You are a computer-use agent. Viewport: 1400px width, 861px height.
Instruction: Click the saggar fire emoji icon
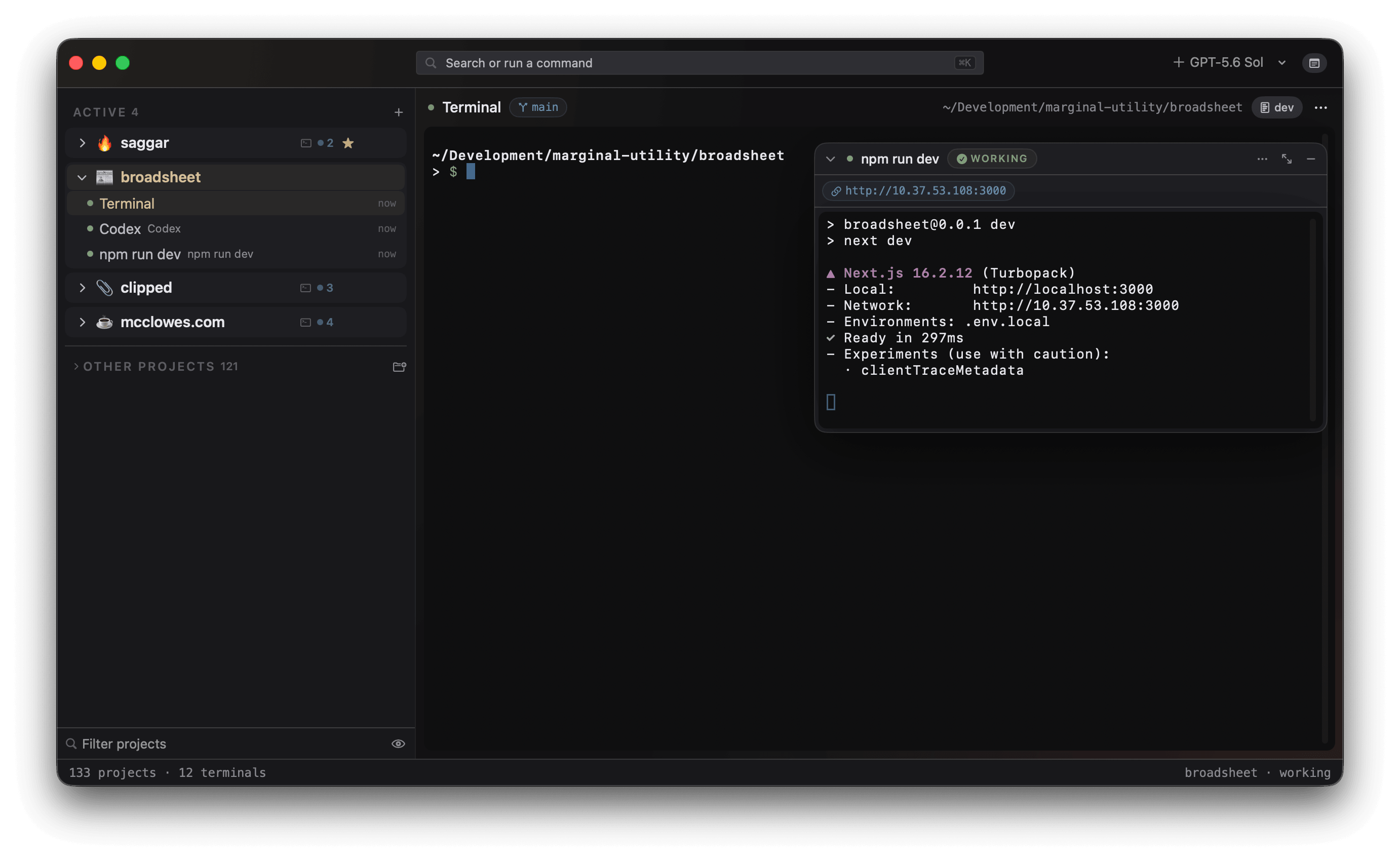click(104, 143)
